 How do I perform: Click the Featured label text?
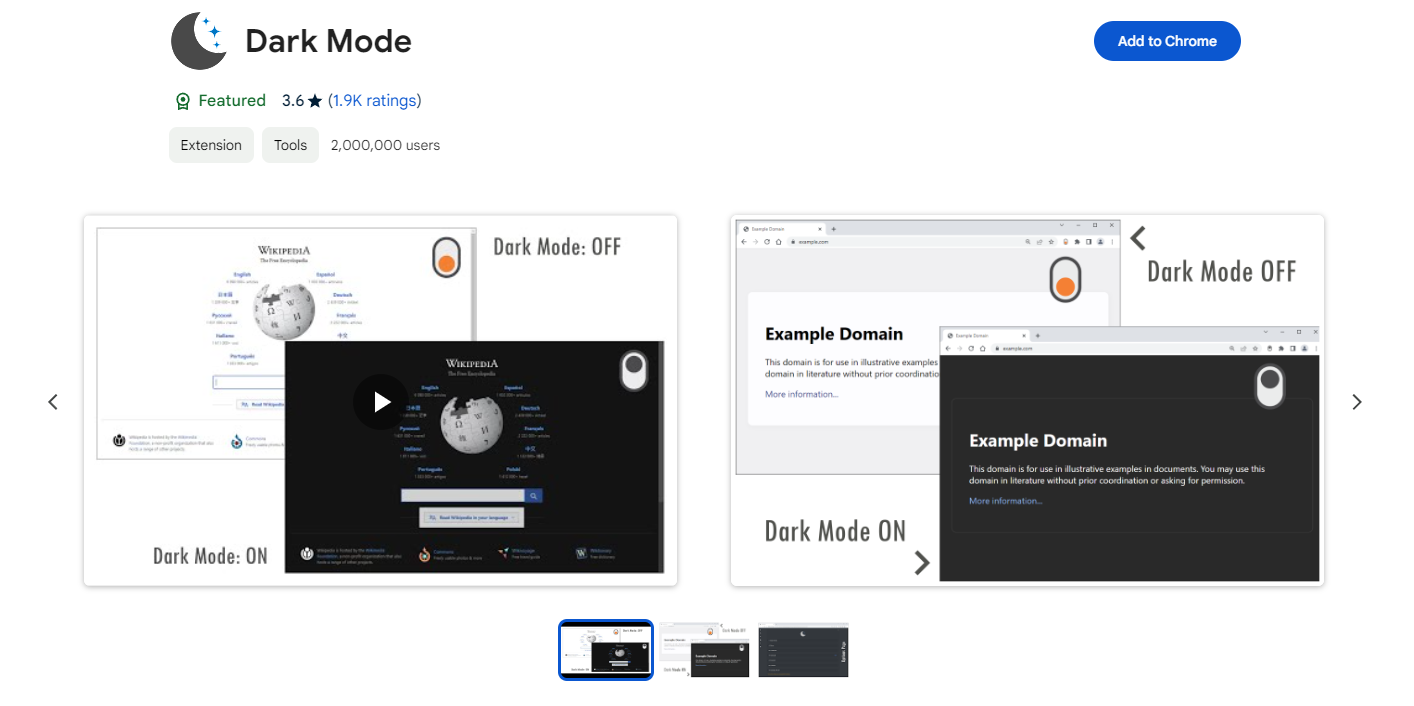[x=232, y=100]
